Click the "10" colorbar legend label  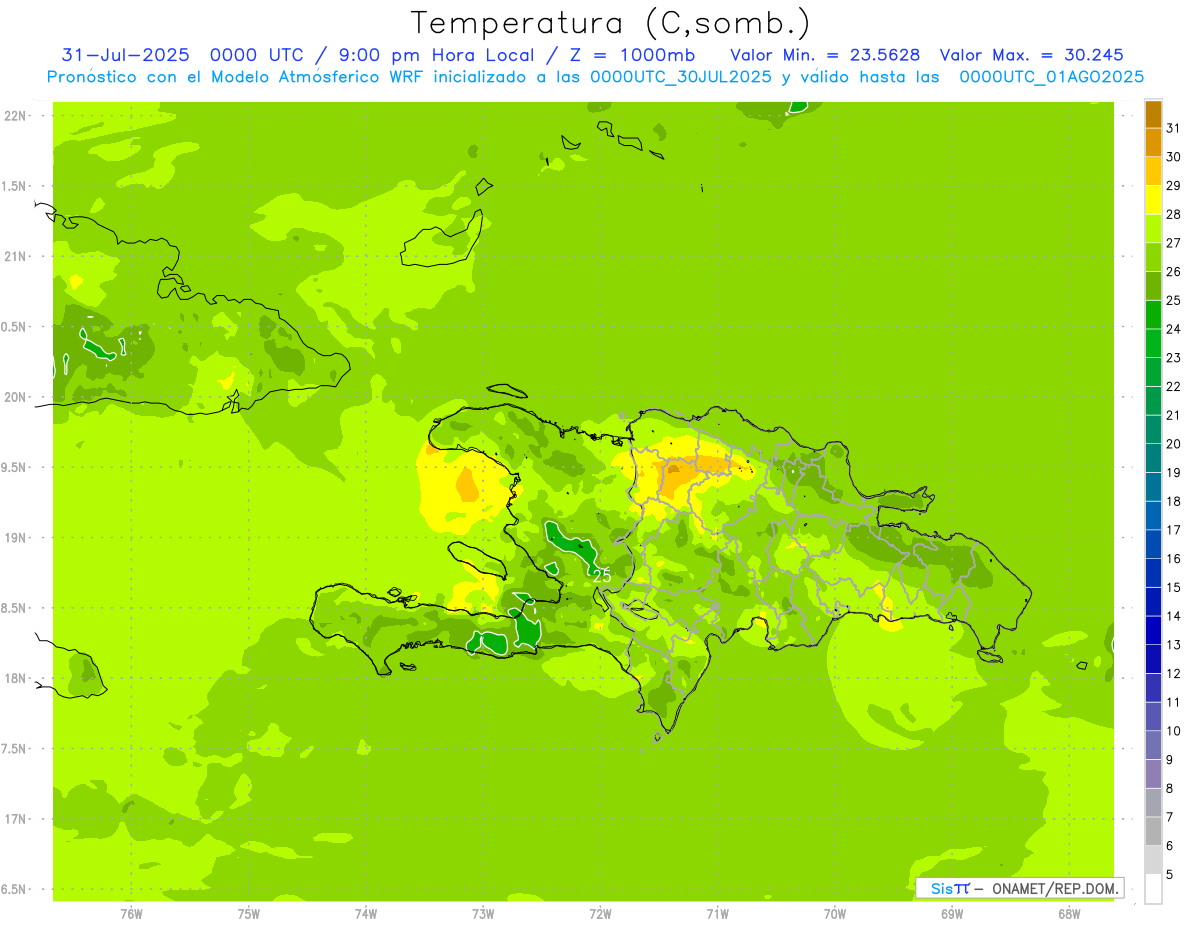(x=1174, y=730)
